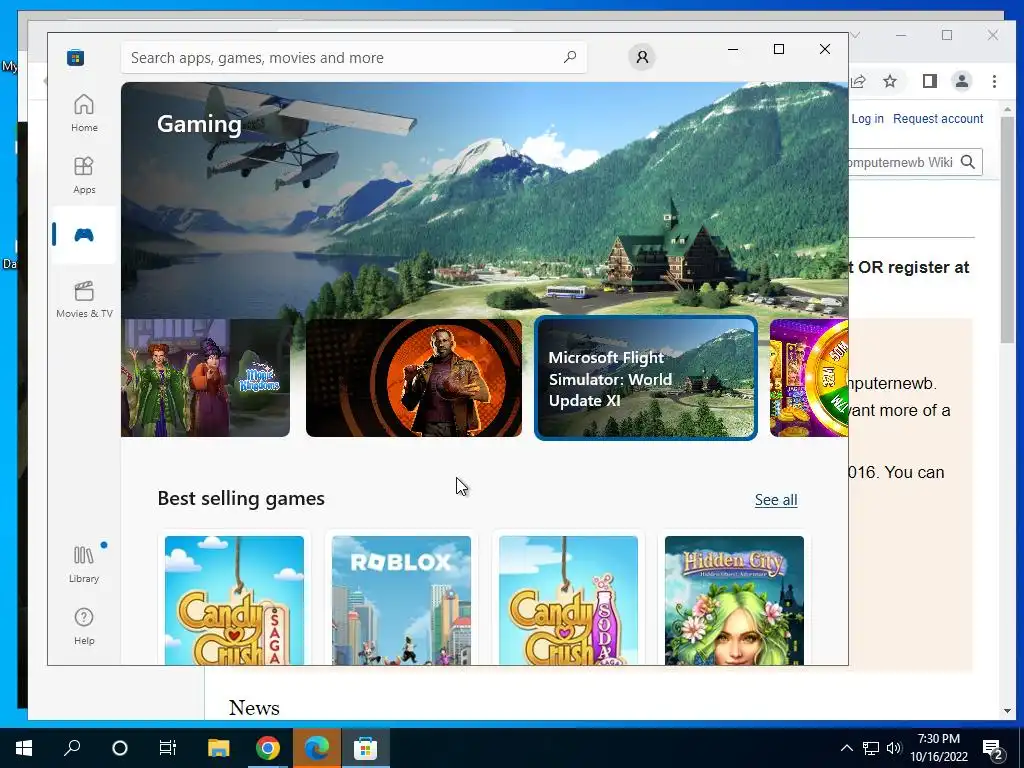
Task: Click Chrome share page icon
Action: (858, 81)
